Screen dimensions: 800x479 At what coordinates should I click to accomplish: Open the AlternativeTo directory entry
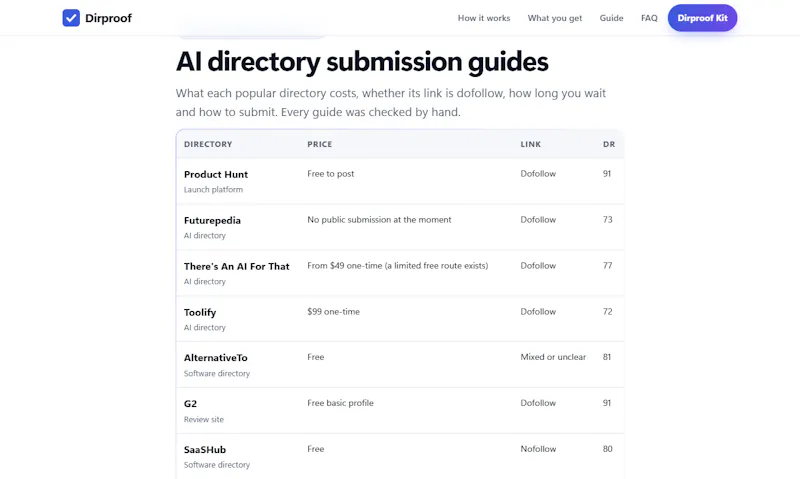point(215,358)
